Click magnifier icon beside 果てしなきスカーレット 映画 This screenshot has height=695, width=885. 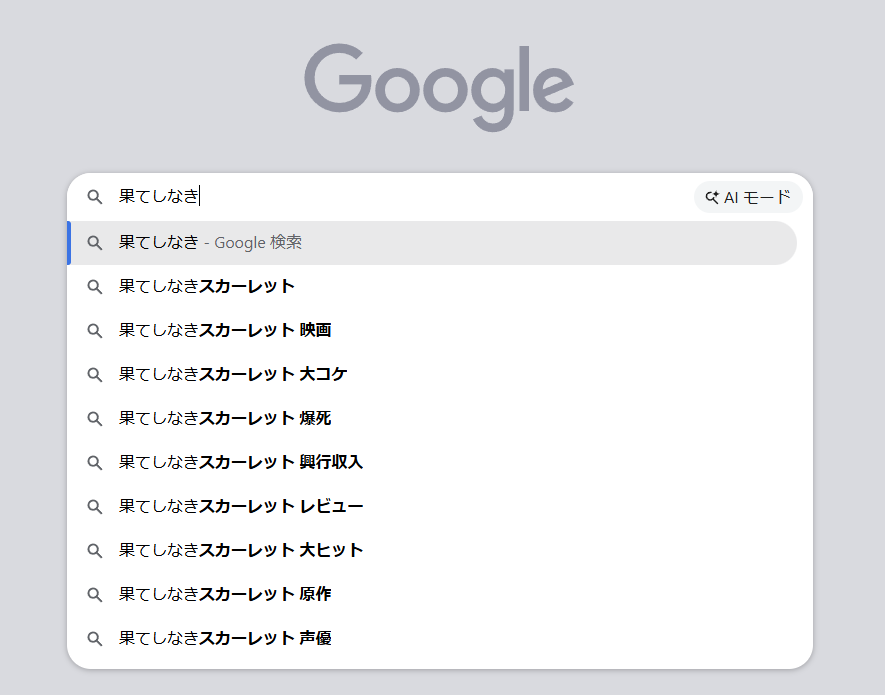[95, 330]
